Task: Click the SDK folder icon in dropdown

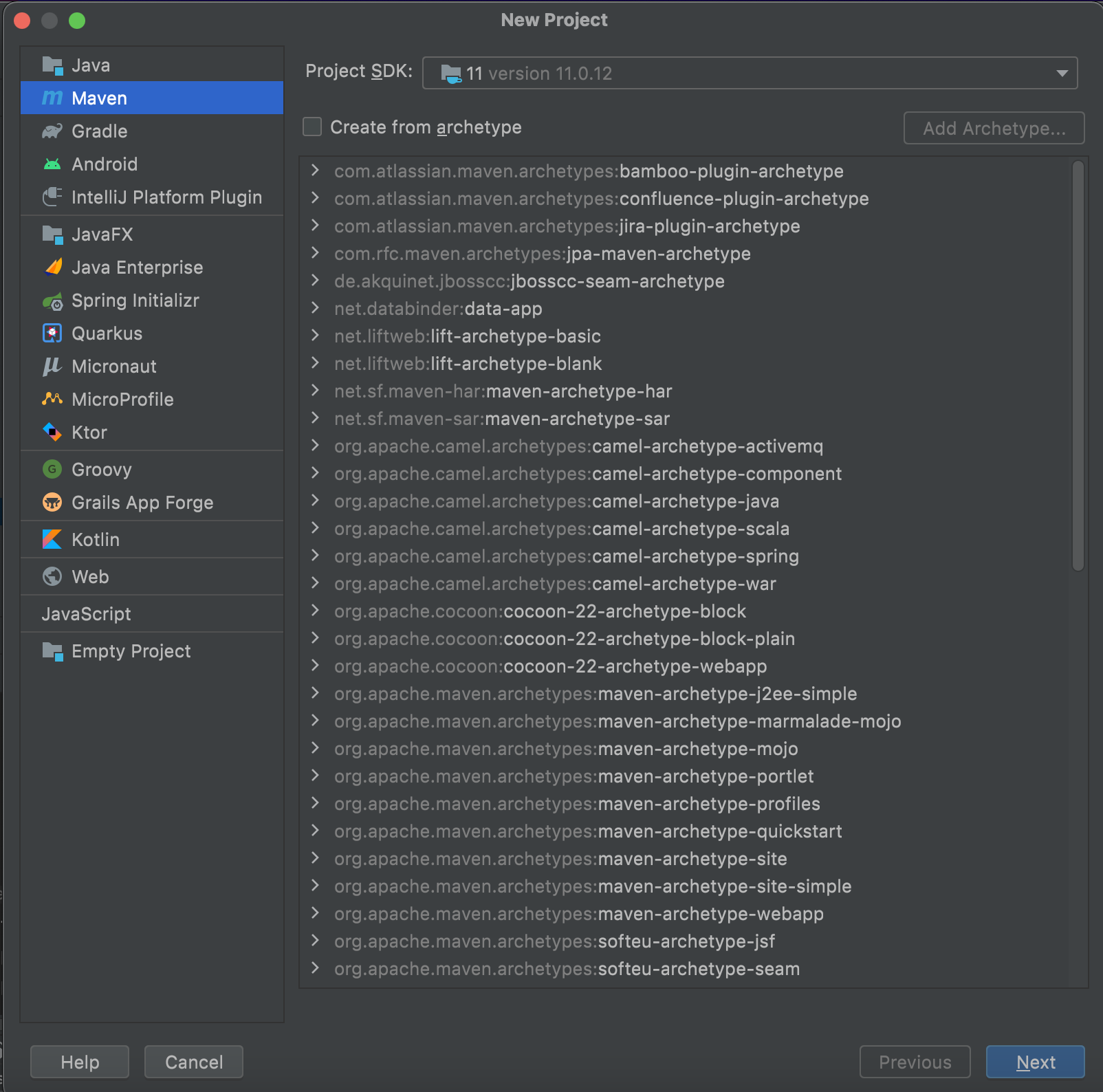Action: tap(451, 74)
